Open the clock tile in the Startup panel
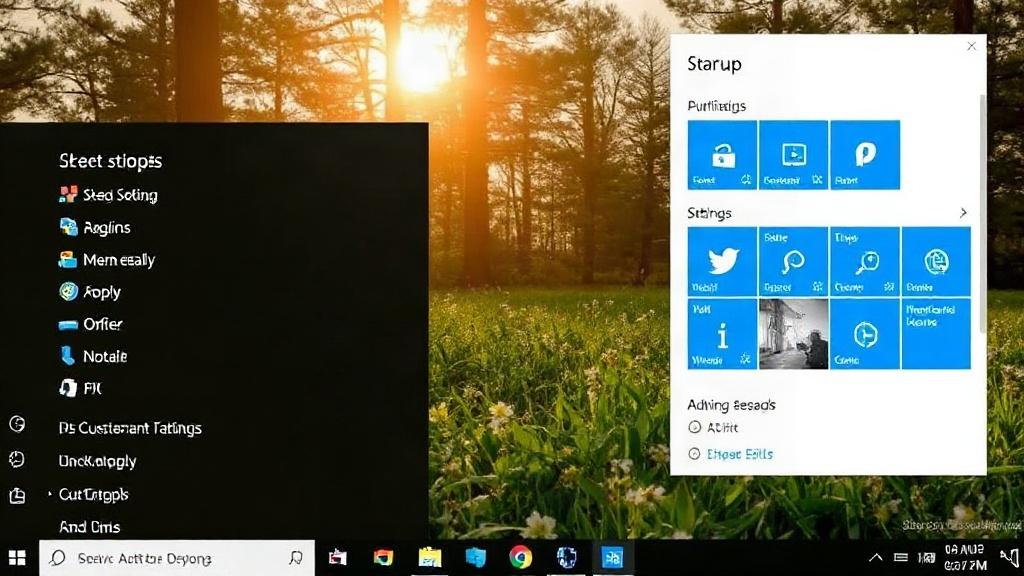Screen dimensions: 1024x576 click(x=865, y=334)
